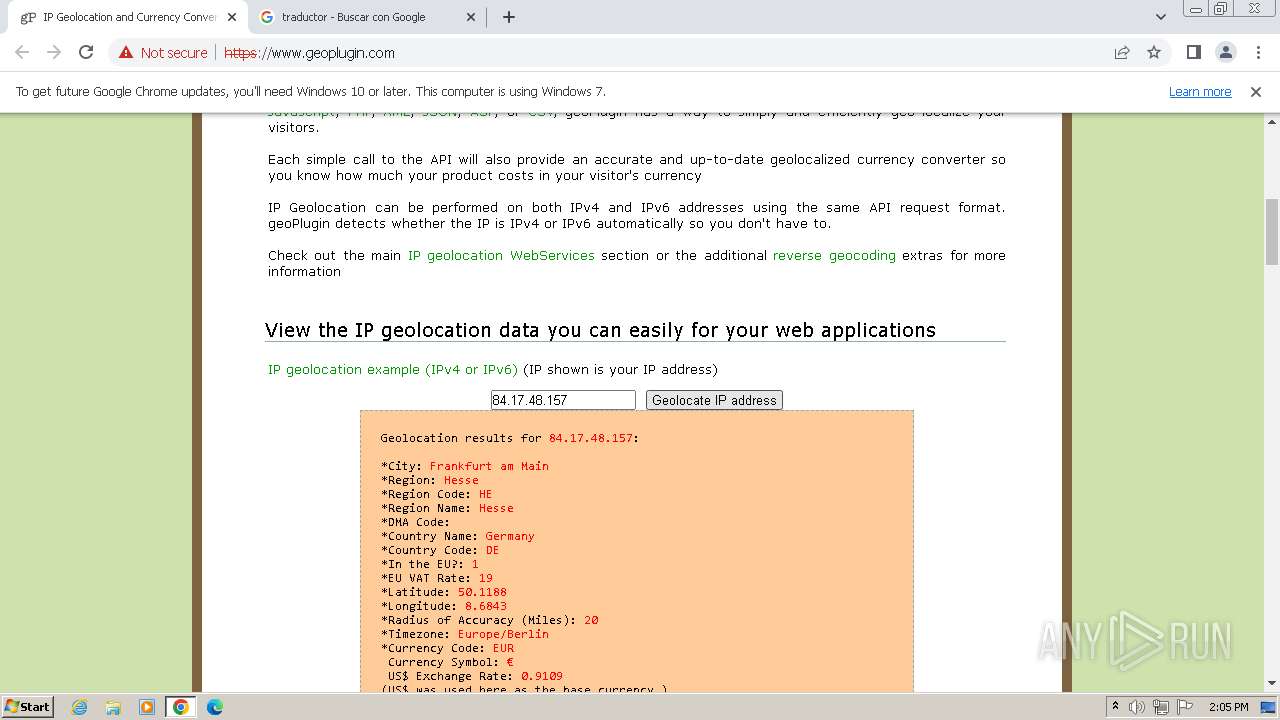Bookmark this tab star icon
1280x720 pixels.
[x=1154, y=53]
